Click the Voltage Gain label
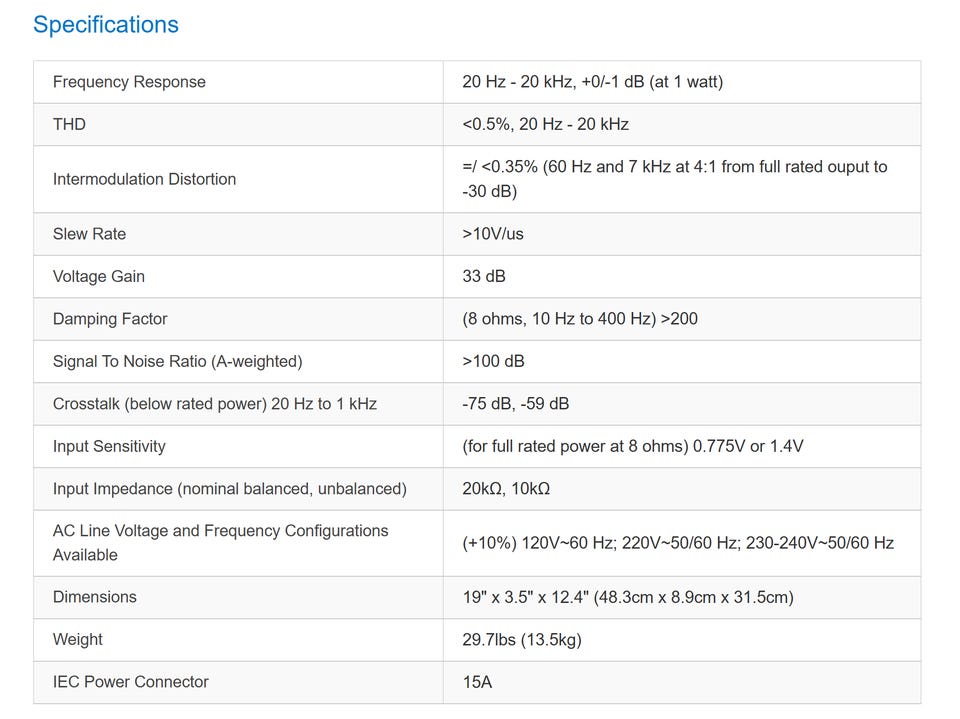This screenshot has height=719, width=960. 99,276
